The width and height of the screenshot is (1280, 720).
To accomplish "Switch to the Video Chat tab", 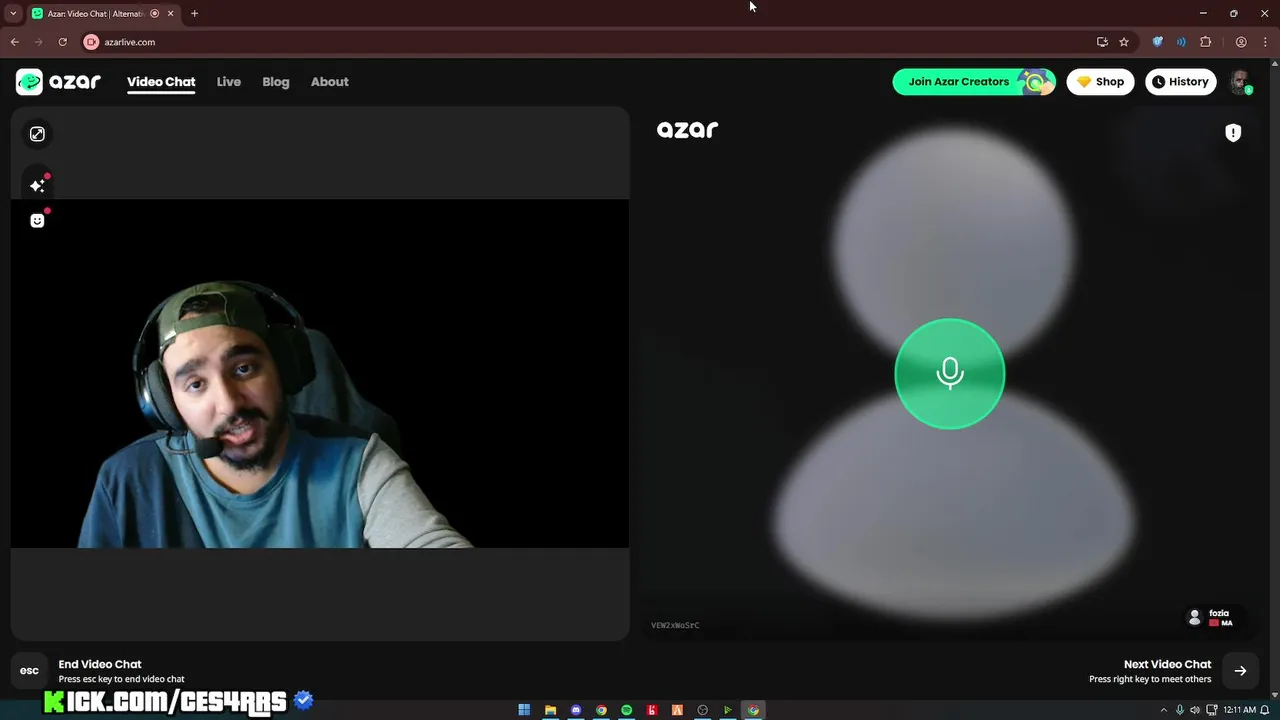I will pos(161,82).
